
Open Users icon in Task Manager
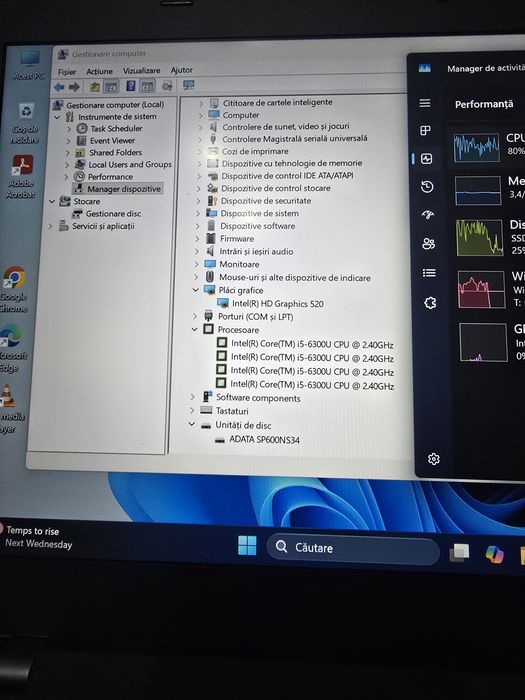click(429, 244)
